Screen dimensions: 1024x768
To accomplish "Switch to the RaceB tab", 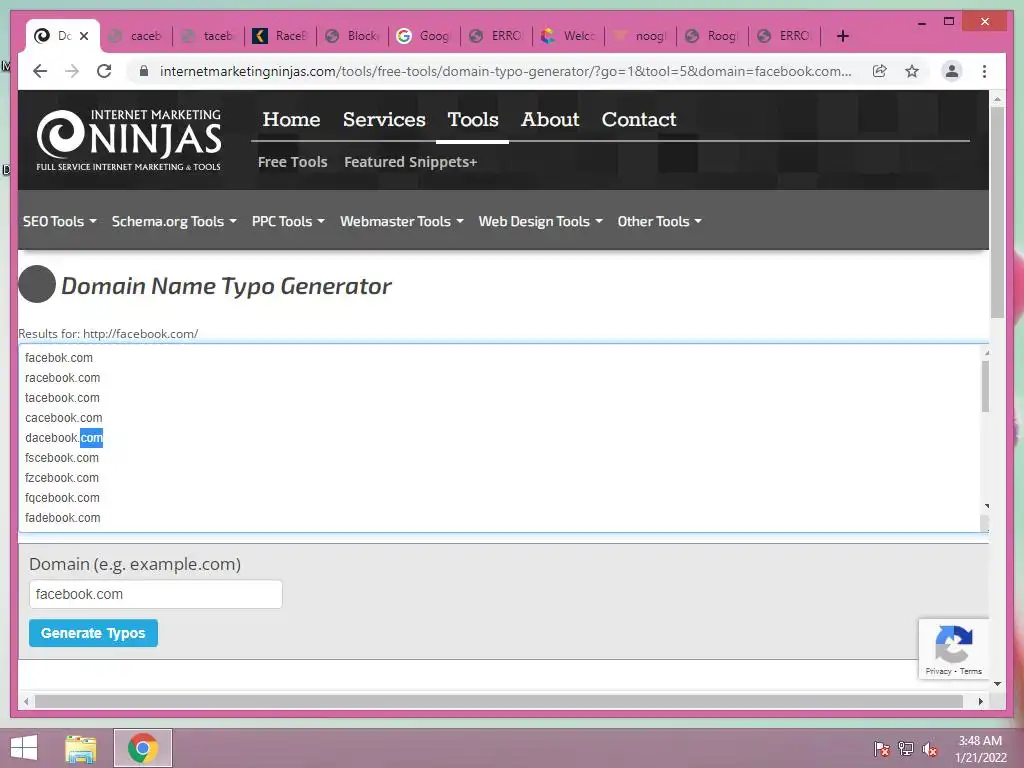I will click(281, 36).
